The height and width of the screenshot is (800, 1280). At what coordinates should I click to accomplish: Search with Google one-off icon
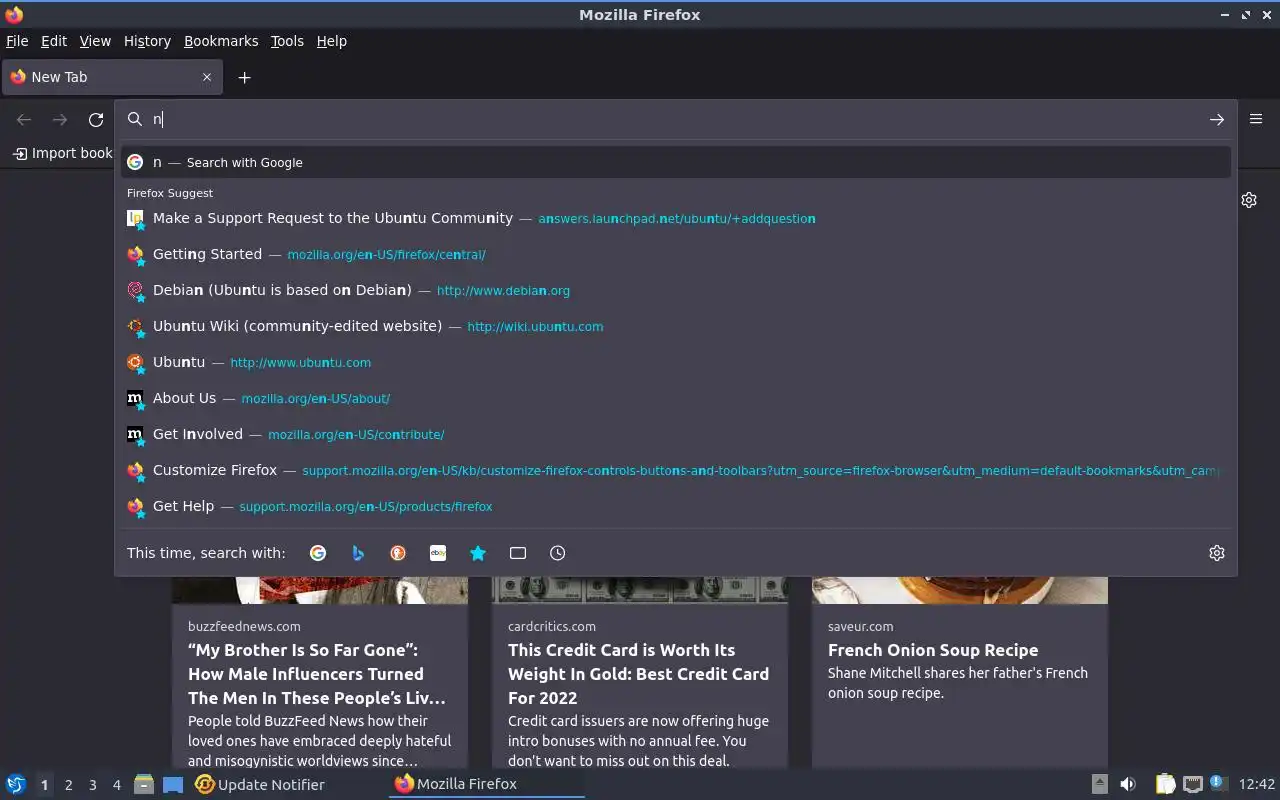click(x=318, y=553)
